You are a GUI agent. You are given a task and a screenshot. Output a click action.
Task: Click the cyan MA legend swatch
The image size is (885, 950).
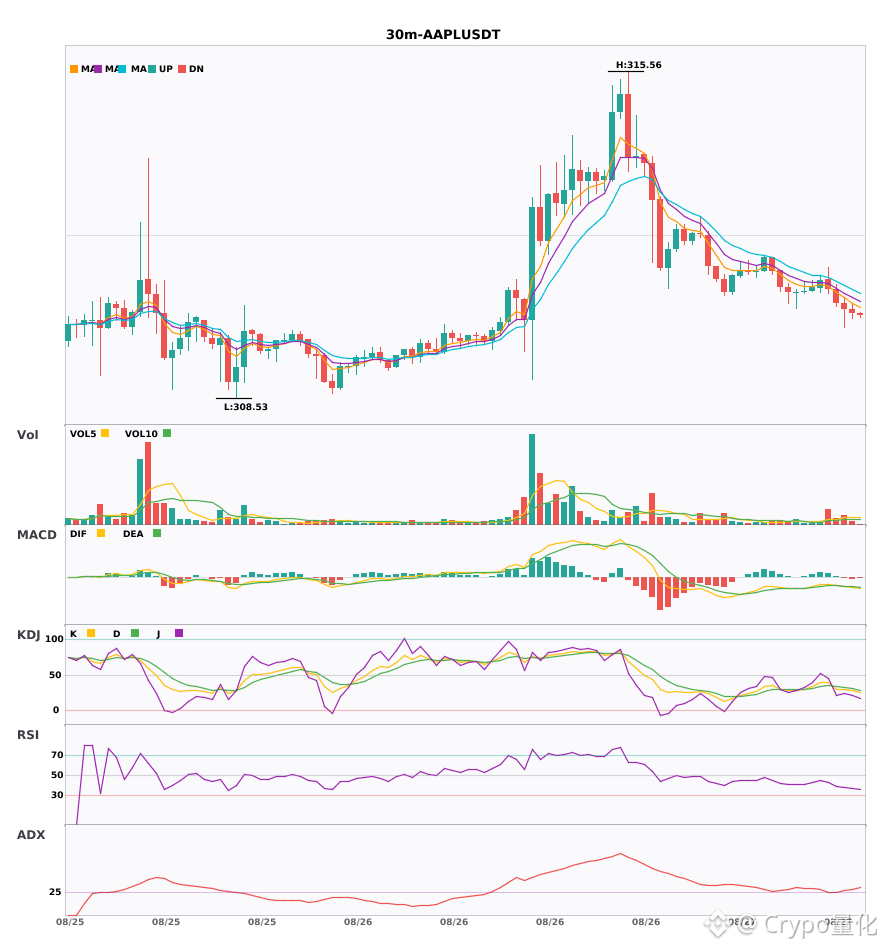(x=122, y=69)
